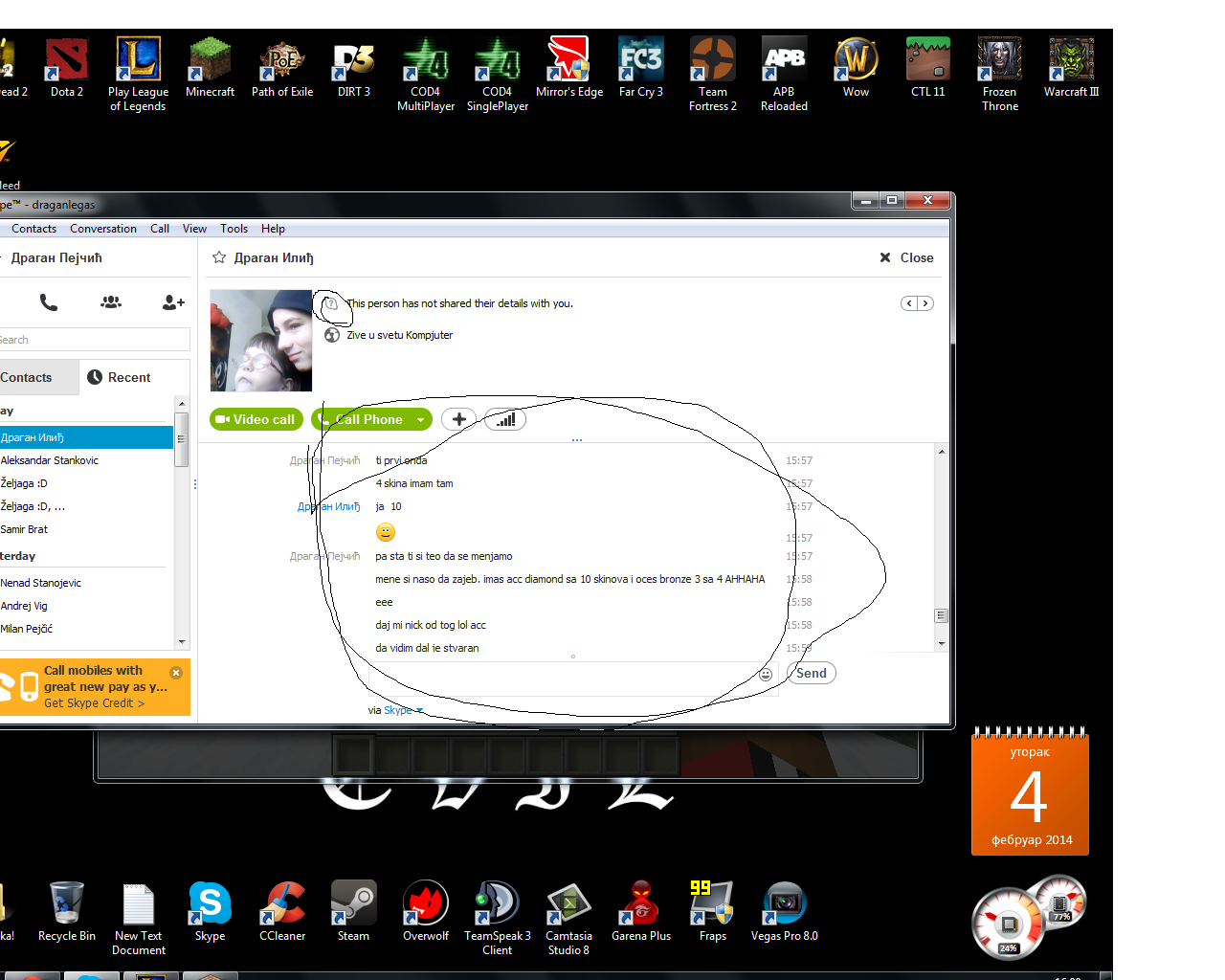Open Team Fortress 2 shortcut
Screen dimensions: 1225x980
click(x=713, y=74)
